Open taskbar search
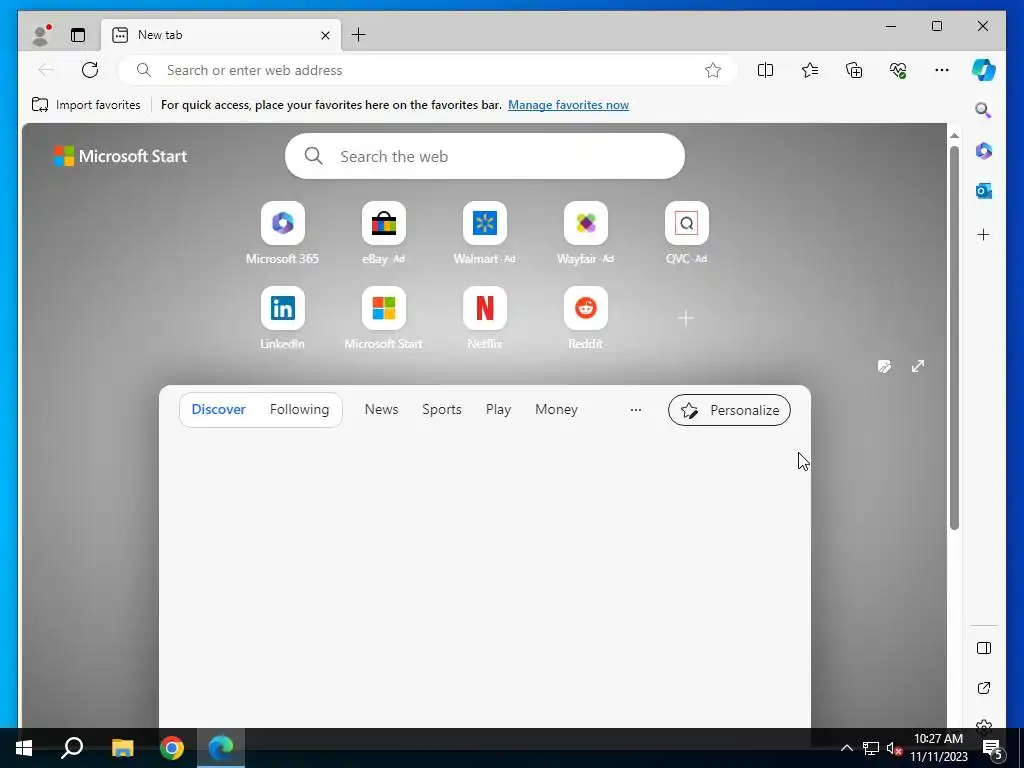The width and height of the screenshot is (1024, 768). pos(72,748)
